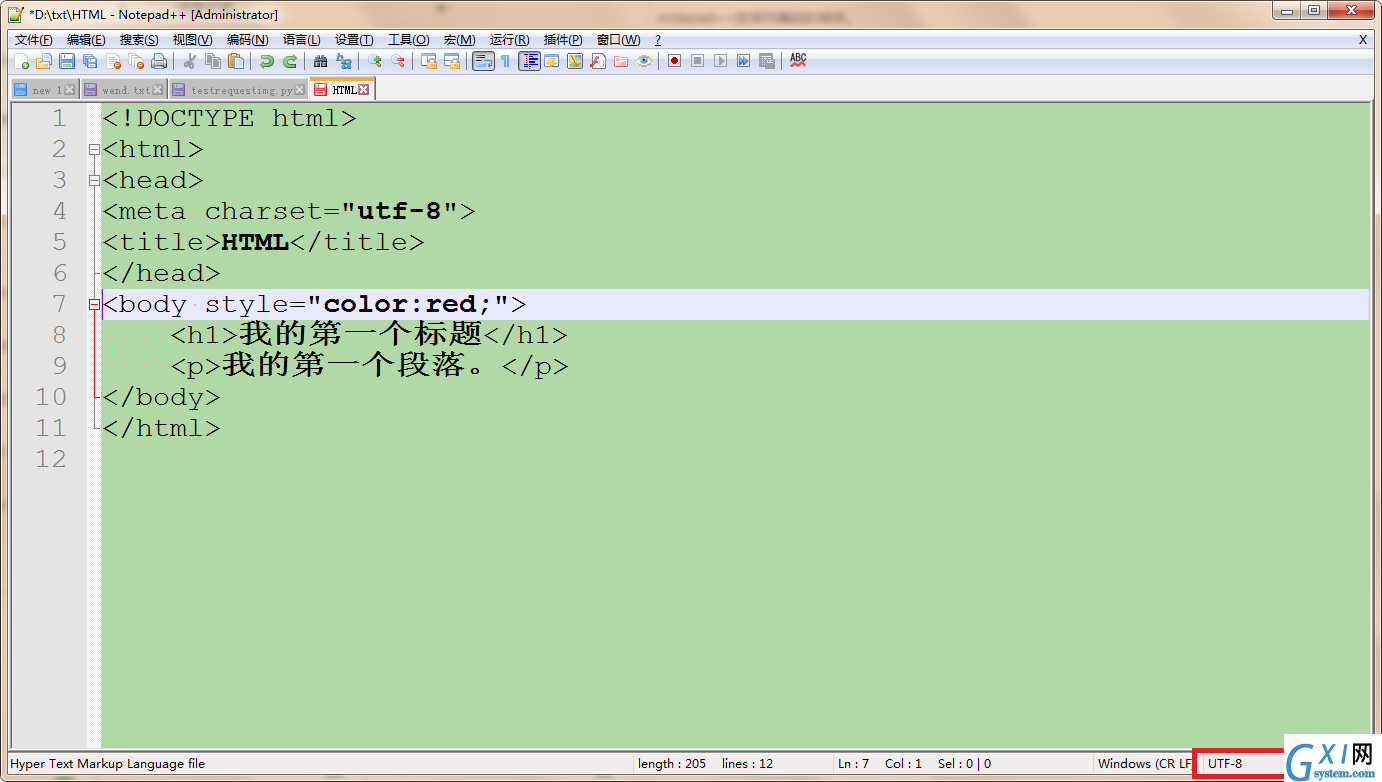Redo the edit via toolbar

[x=290, y=61]
